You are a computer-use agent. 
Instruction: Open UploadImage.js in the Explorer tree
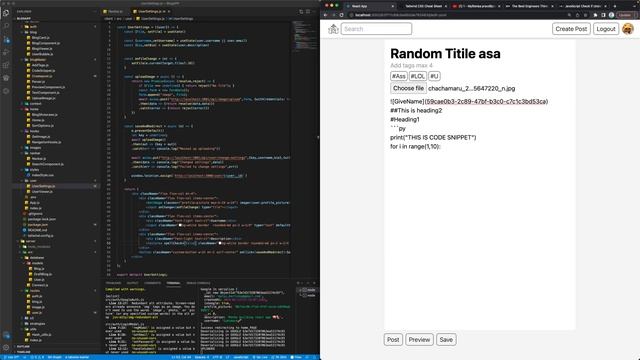coord(43,98)
